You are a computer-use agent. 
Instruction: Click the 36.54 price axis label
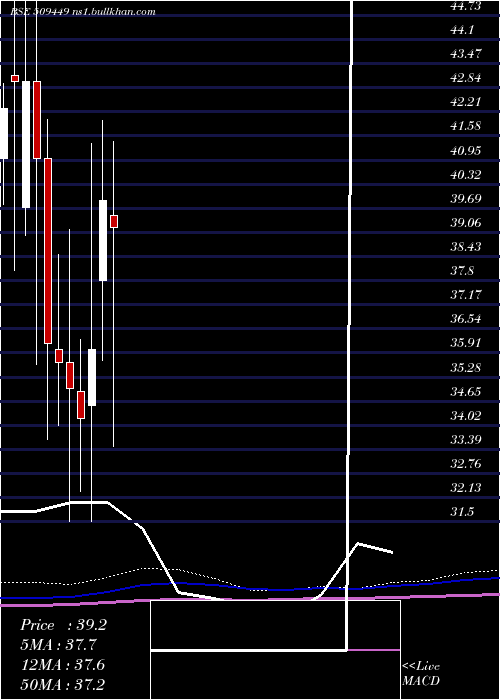[466, 319]
